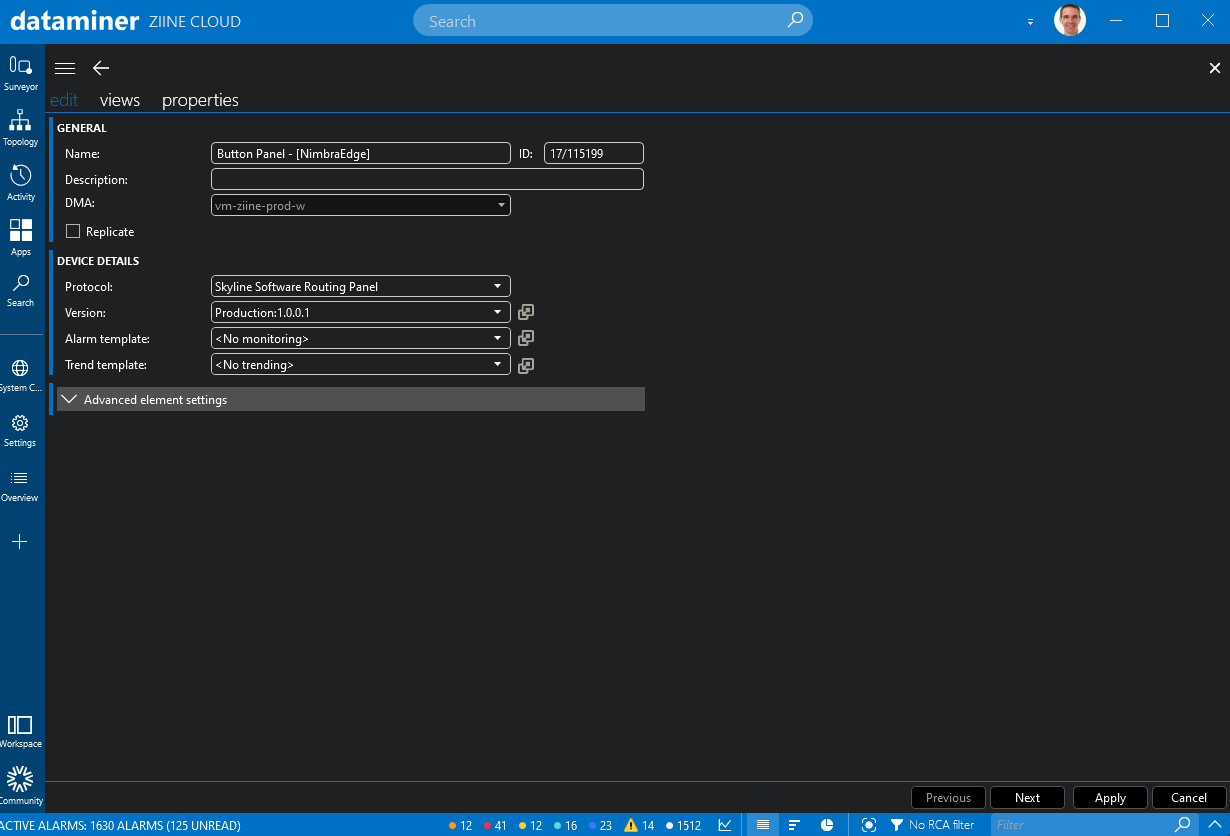
Task: Click into the Name input field
Action: [x=361, y=153]
